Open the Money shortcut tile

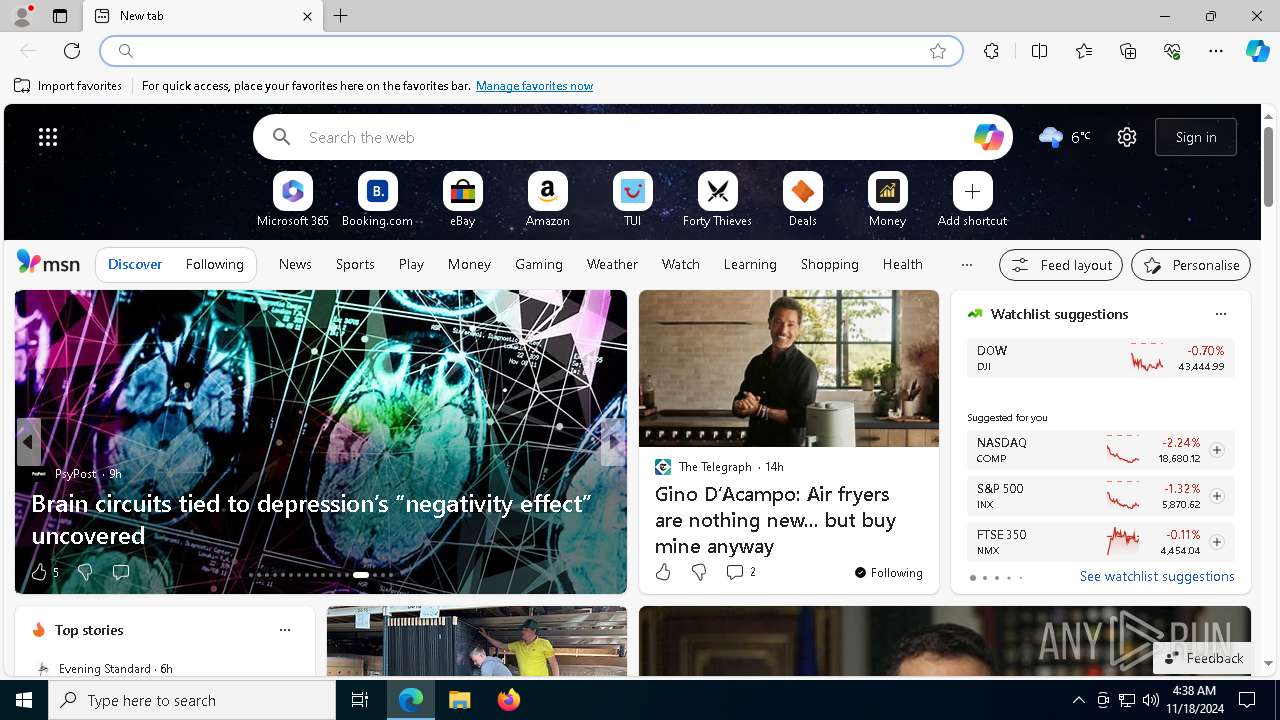coord(887,200)
